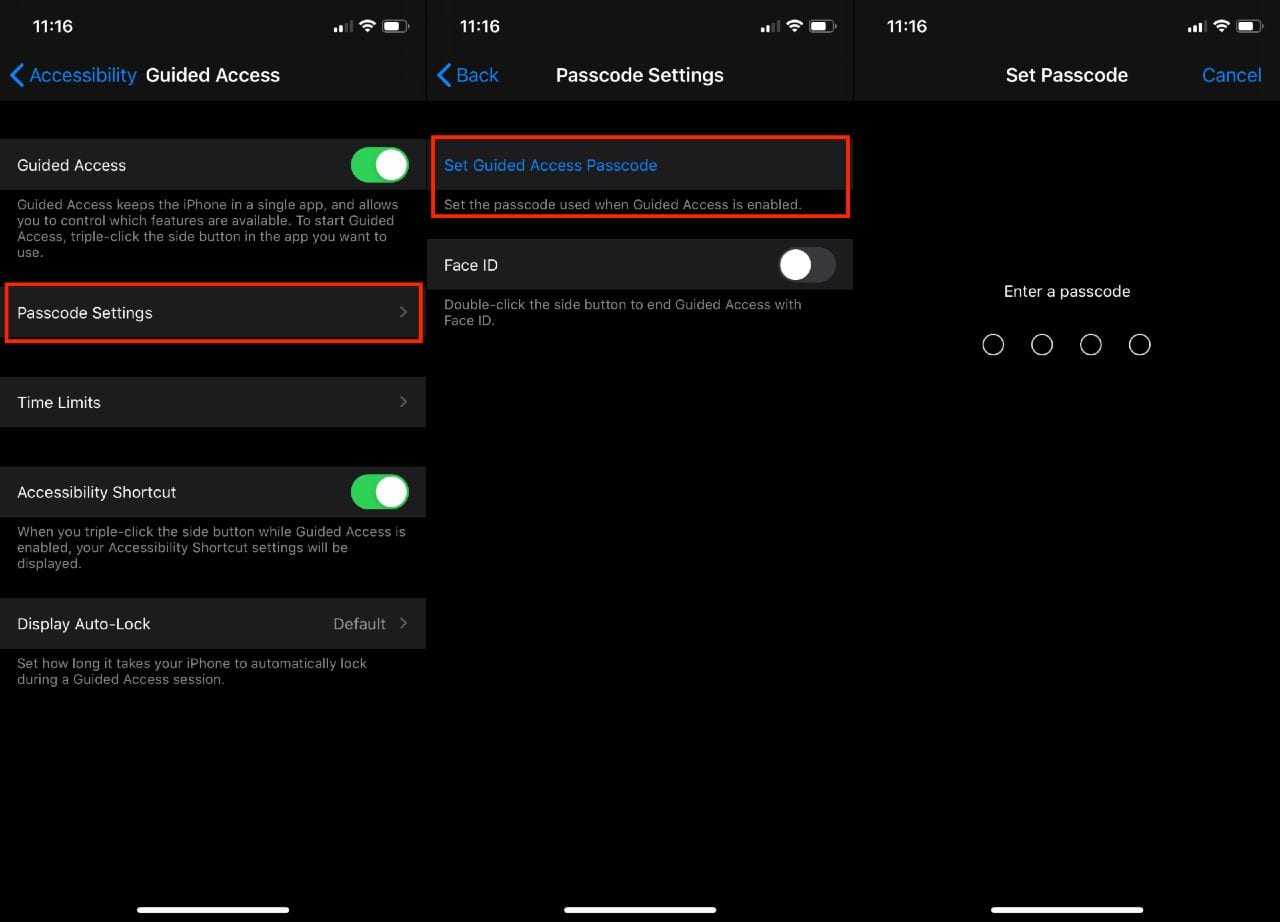Select the Time Limits menu row

point(200,402)
